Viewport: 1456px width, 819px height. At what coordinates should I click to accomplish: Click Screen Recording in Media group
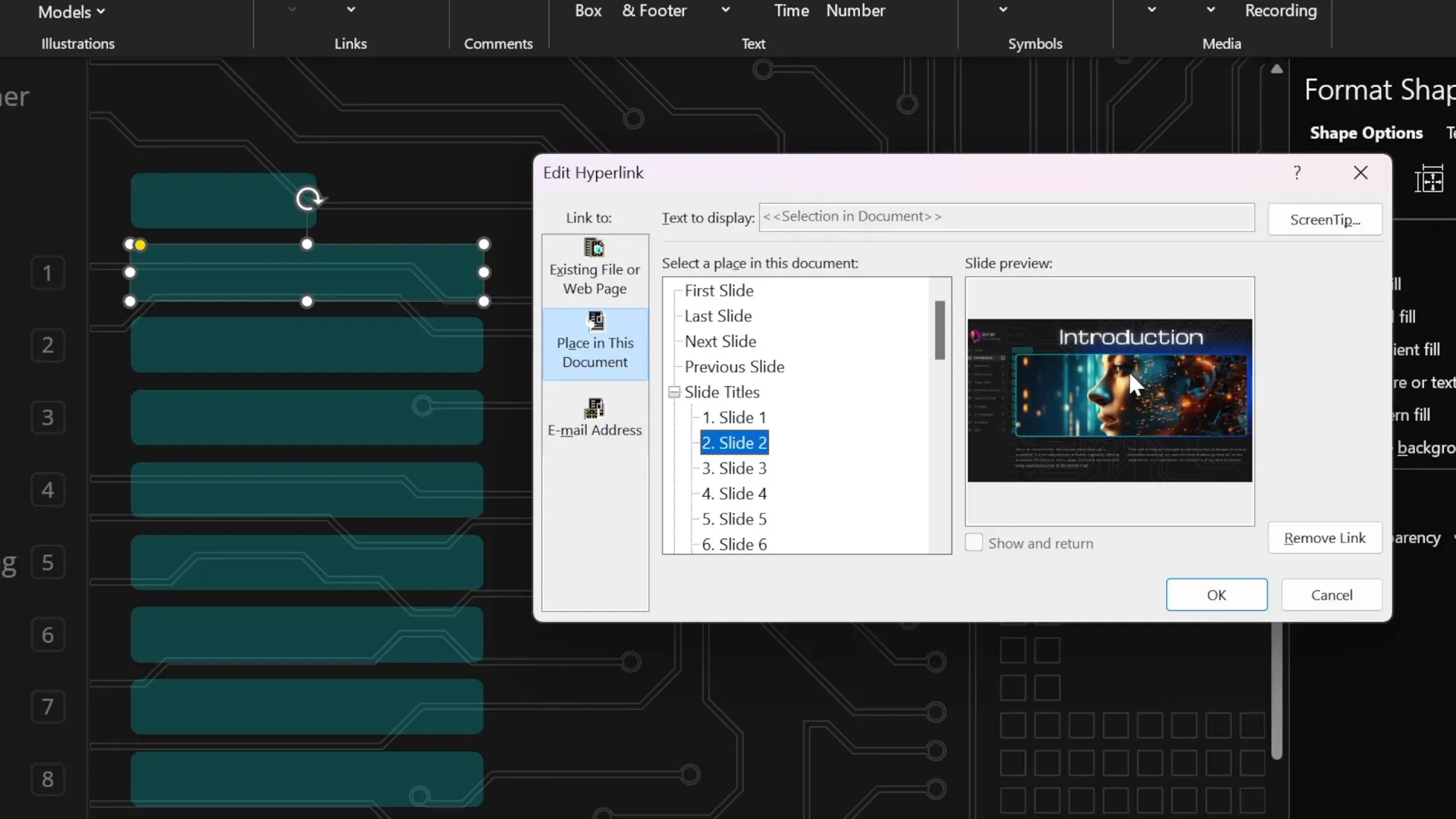coord(1280,11)
